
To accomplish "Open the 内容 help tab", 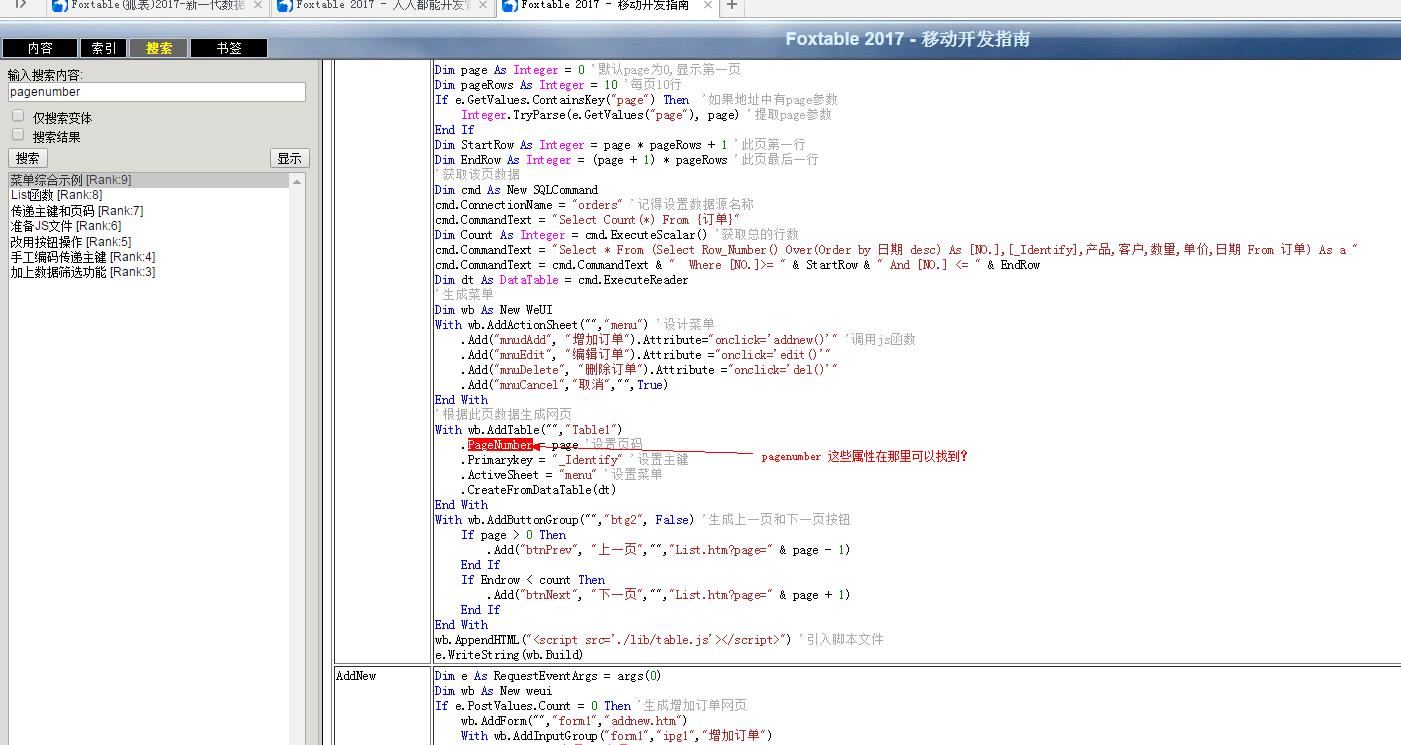I will [40, 48].
